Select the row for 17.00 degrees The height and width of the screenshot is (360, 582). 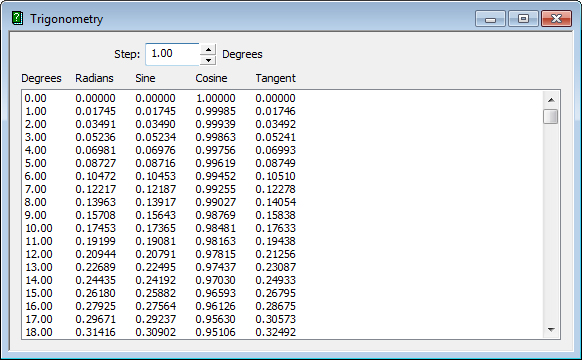click(282, 319)
